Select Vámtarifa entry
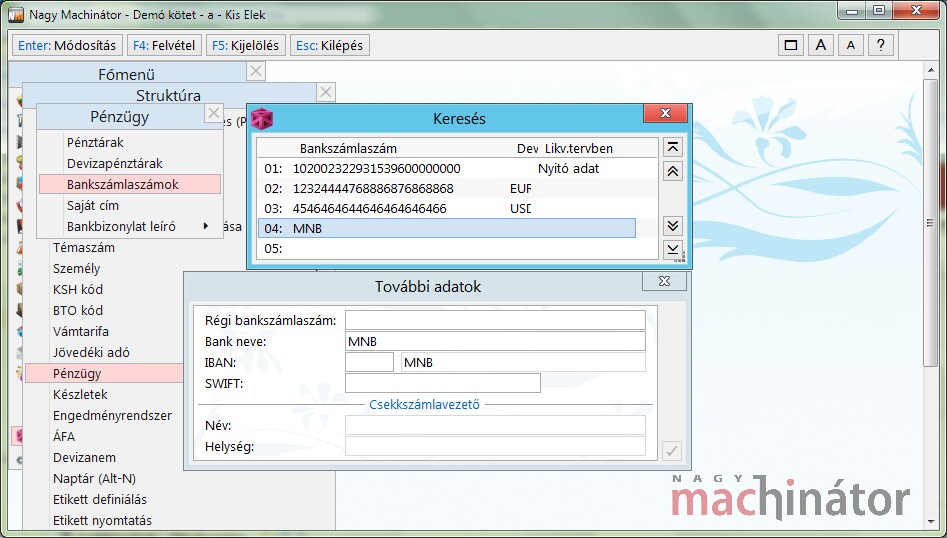Screen dimensions: 947x538 81,331
